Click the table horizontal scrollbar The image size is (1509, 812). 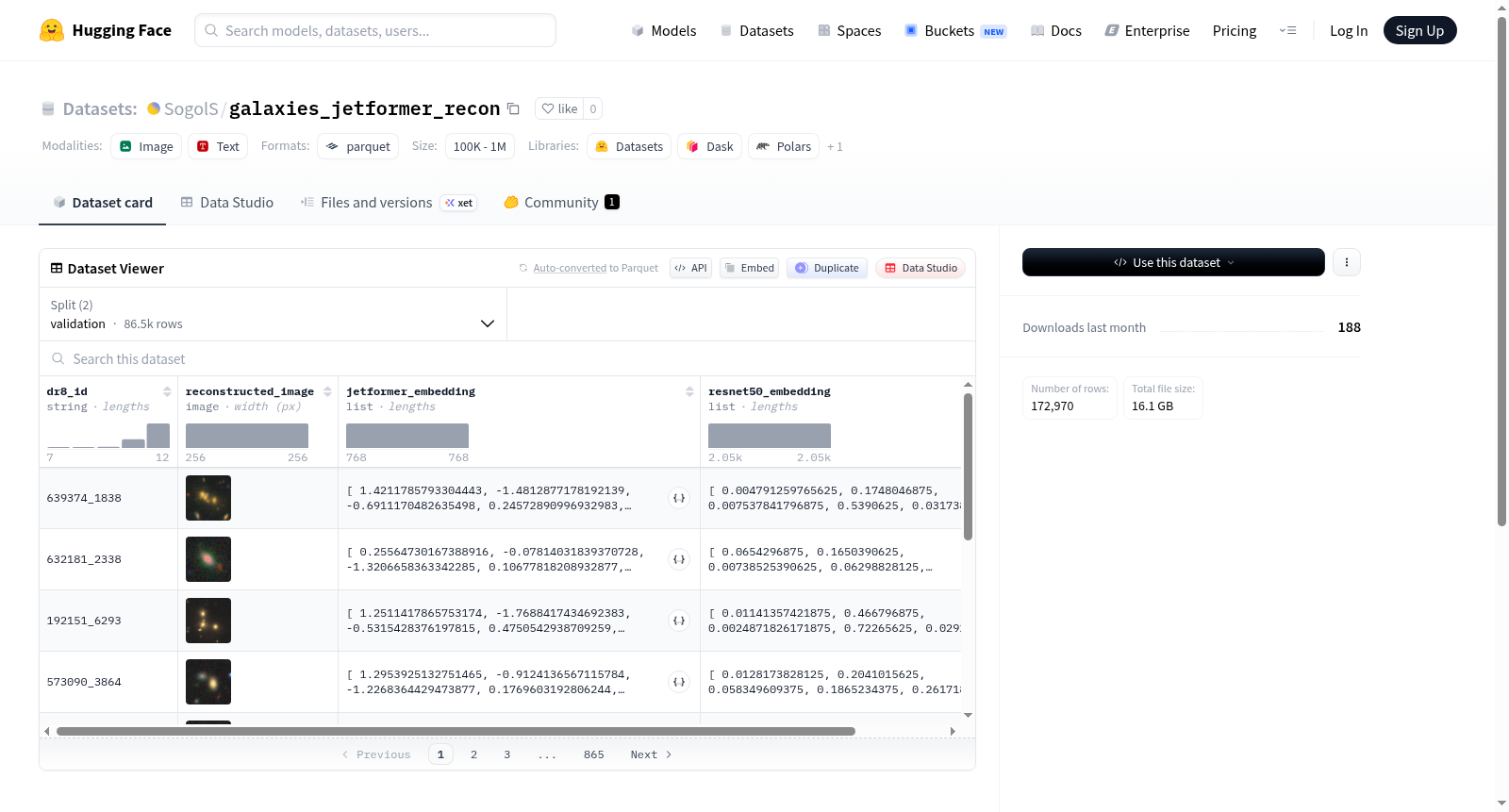(456, 731)
